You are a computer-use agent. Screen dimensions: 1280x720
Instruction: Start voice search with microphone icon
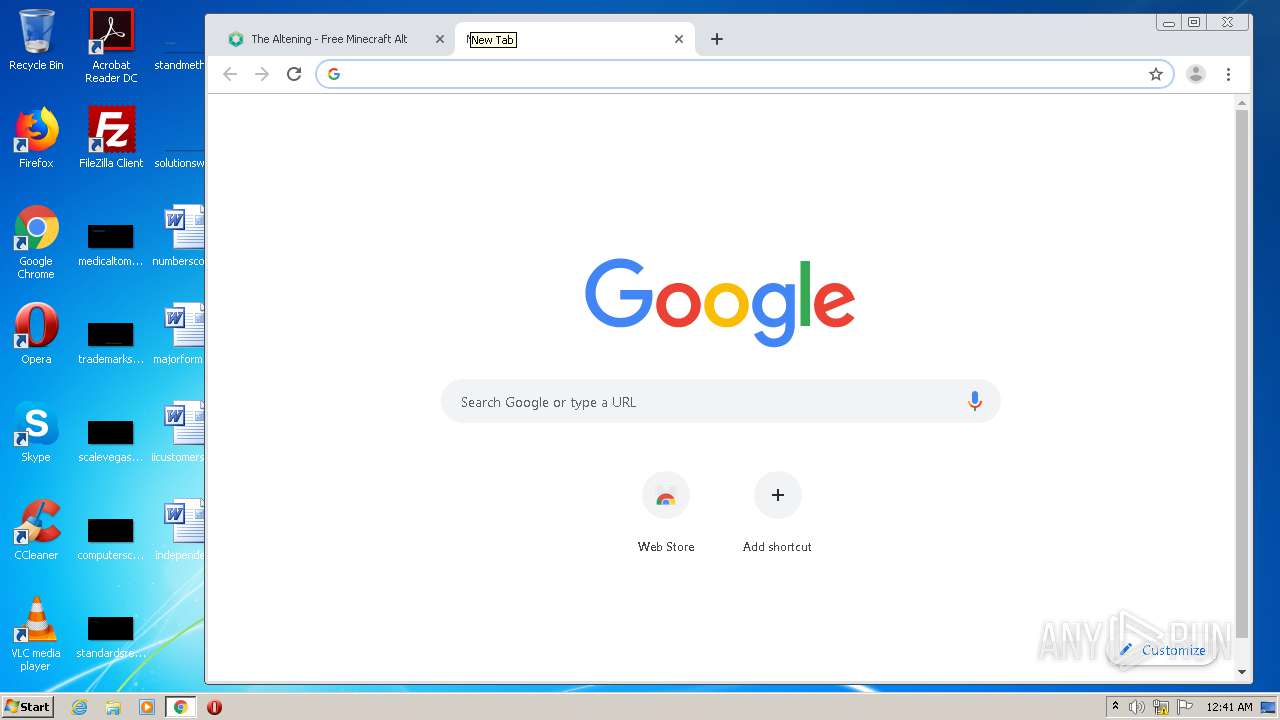[x=975, y=402]
